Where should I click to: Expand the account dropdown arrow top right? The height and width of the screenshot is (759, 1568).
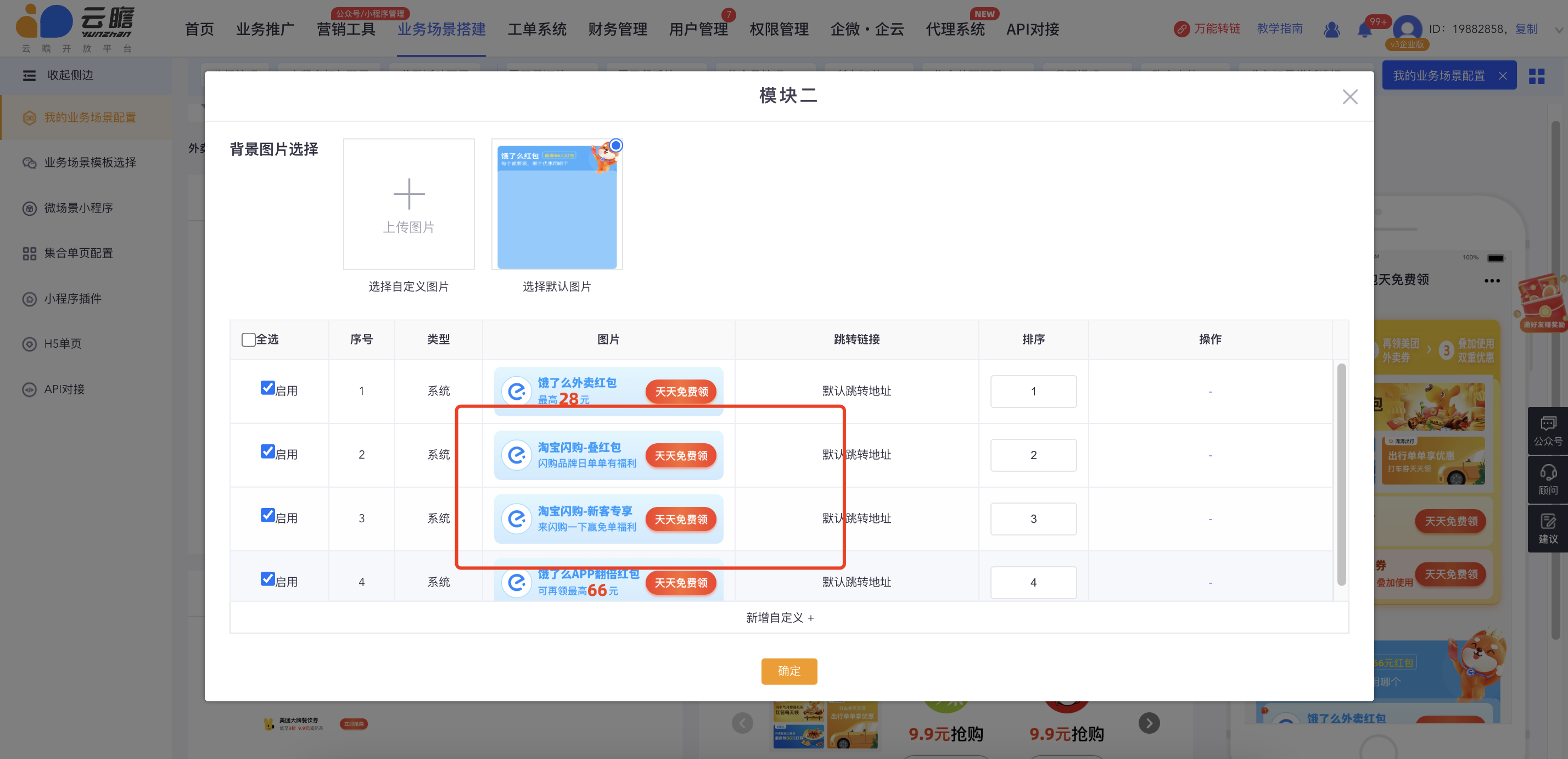pyautogui.click(x=1558, y=29)
